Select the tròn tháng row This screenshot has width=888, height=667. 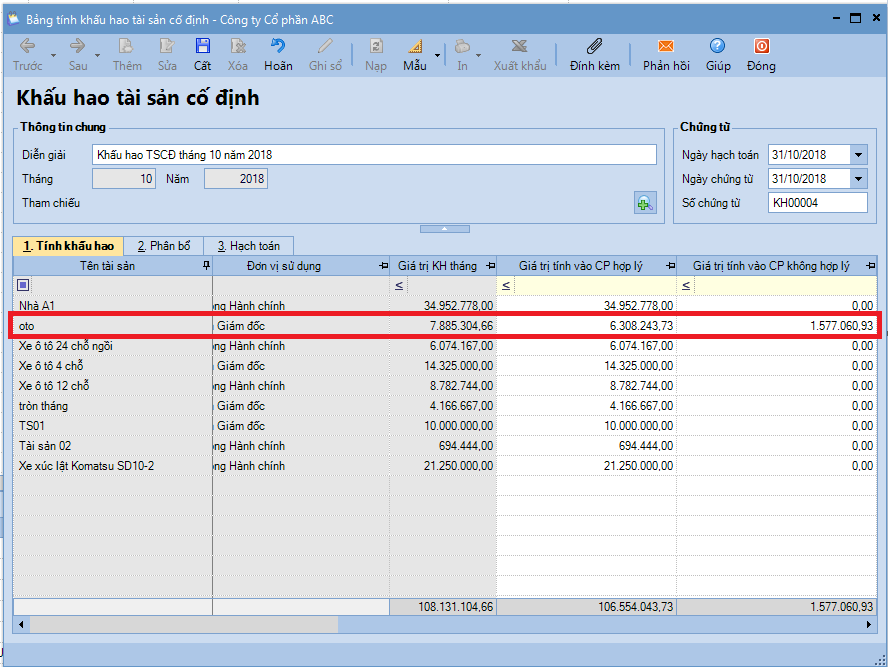445,406
